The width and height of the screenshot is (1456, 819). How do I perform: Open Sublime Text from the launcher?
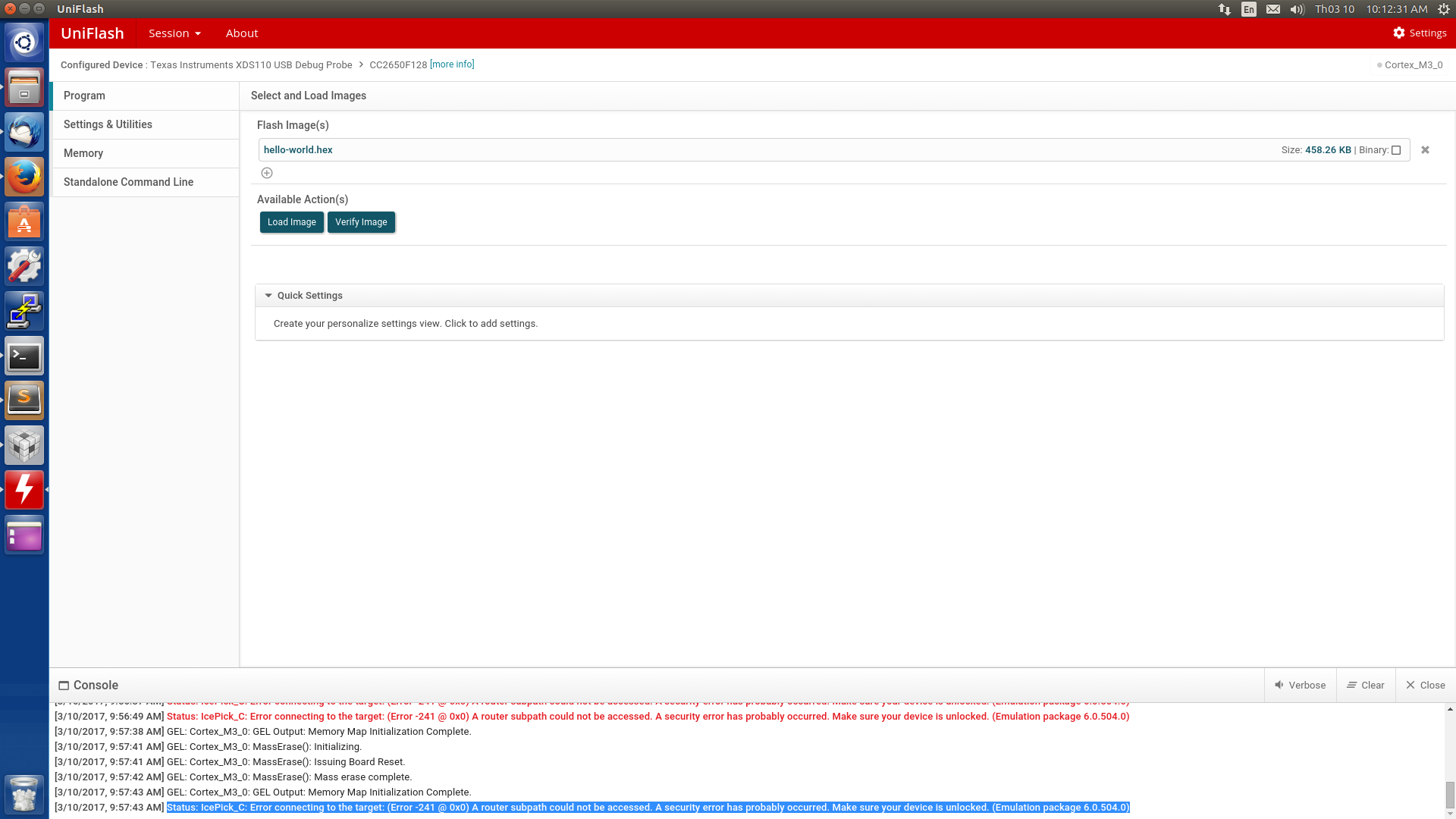point(24,400)
